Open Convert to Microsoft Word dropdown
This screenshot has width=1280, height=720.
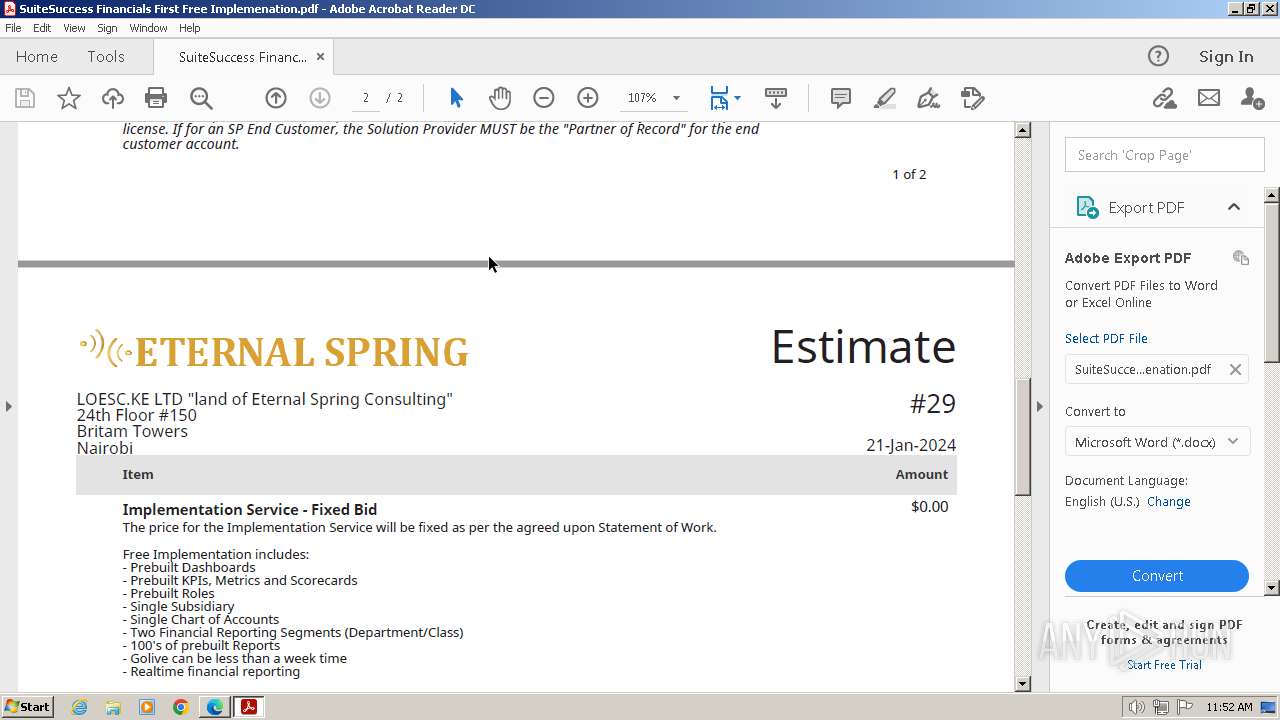pos(1157,442)
